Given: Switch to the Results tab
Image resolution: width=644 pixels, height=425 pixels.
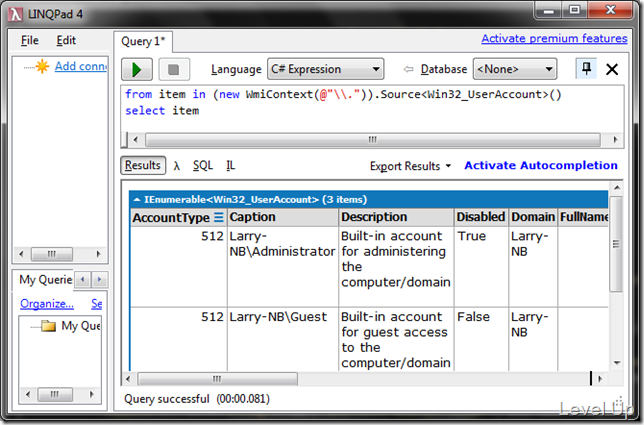Looking at the screenshot, I should click(143, 165).
